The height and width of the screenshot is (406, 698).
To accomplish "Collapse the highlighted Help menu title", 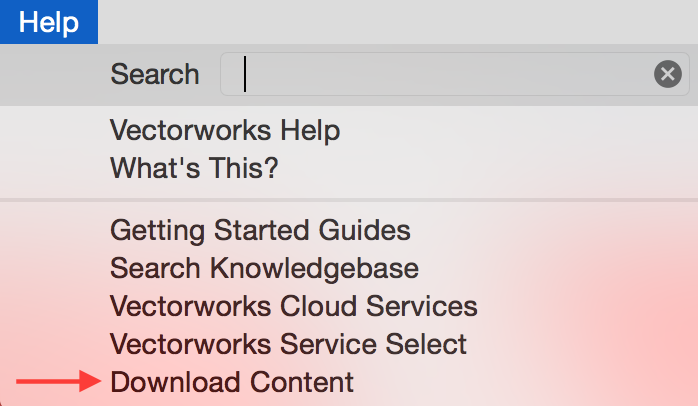I will tap(49, 22).
